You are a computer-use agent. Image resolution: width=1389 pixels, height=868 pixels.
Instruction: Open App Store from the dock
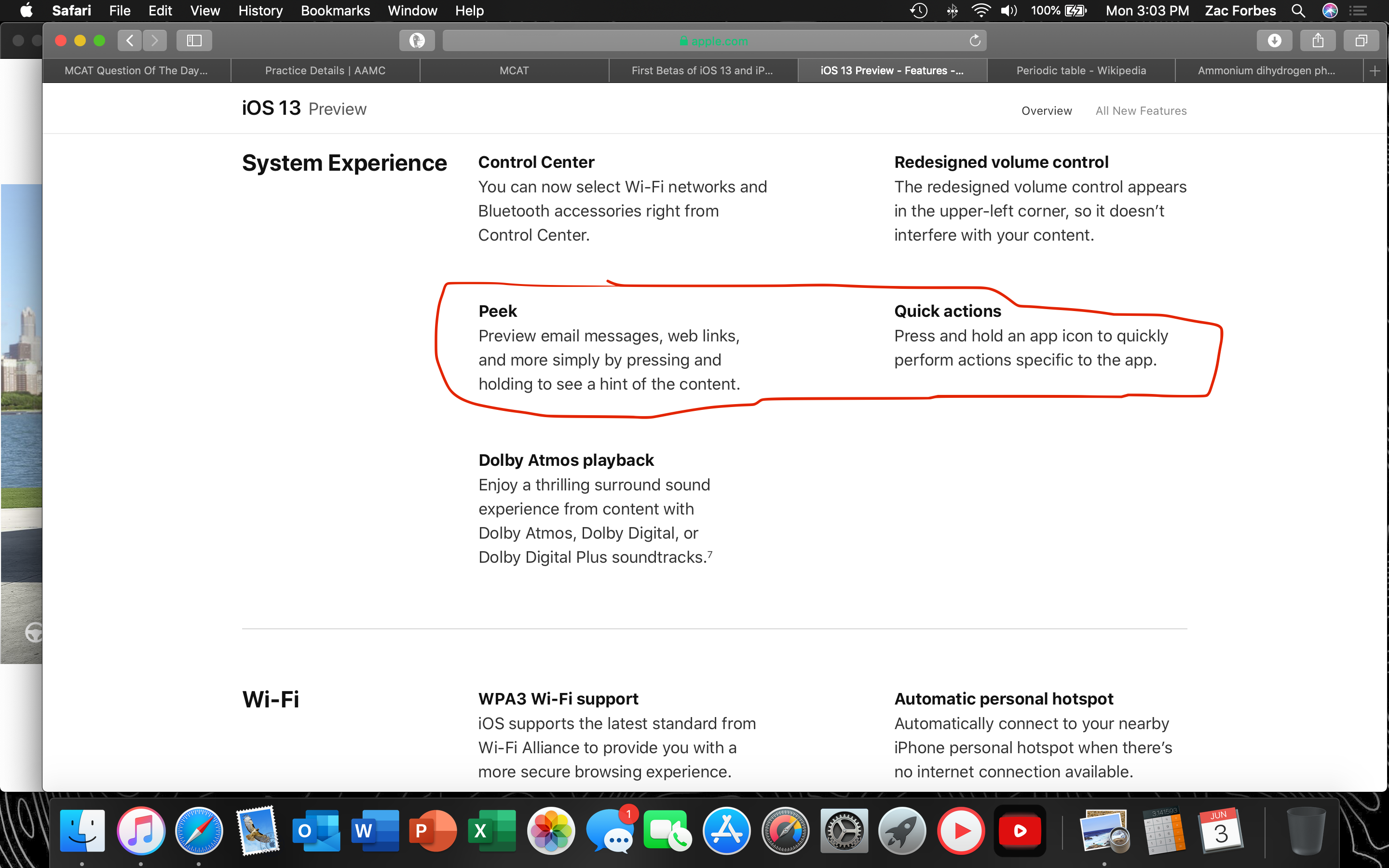point(727,831)
